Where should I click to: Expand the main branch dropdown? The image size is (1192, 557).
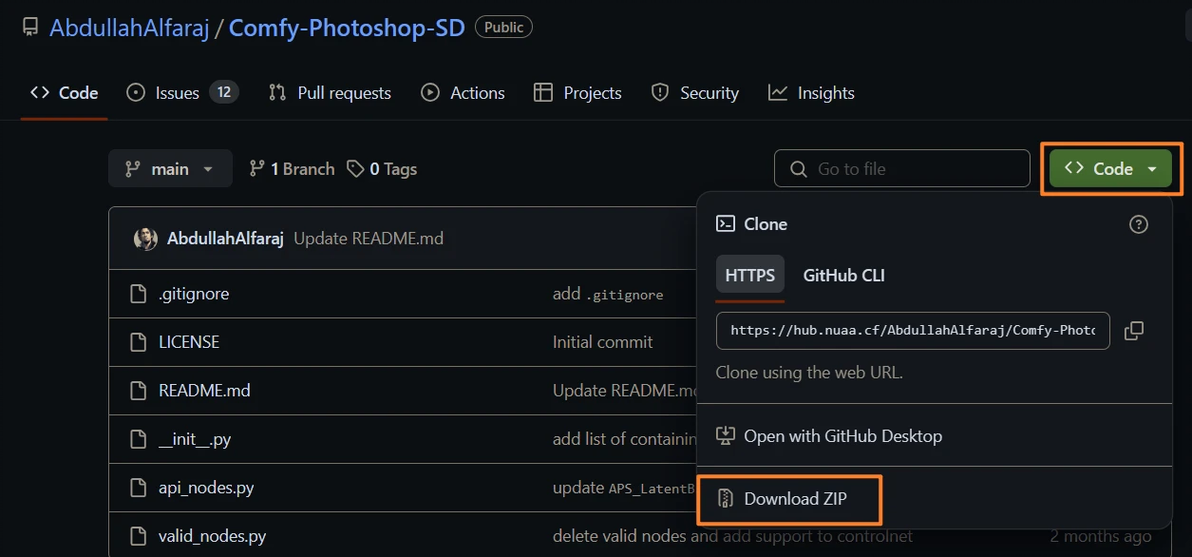(x=170, y=169)
